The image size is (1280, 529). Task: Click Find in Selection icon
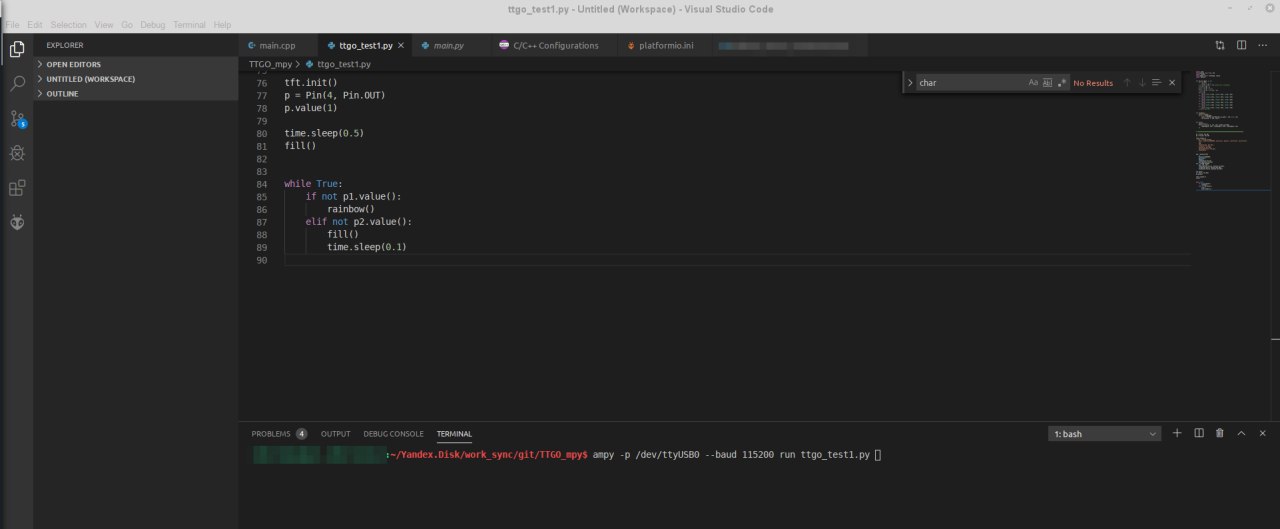(x=1156, y=83)
